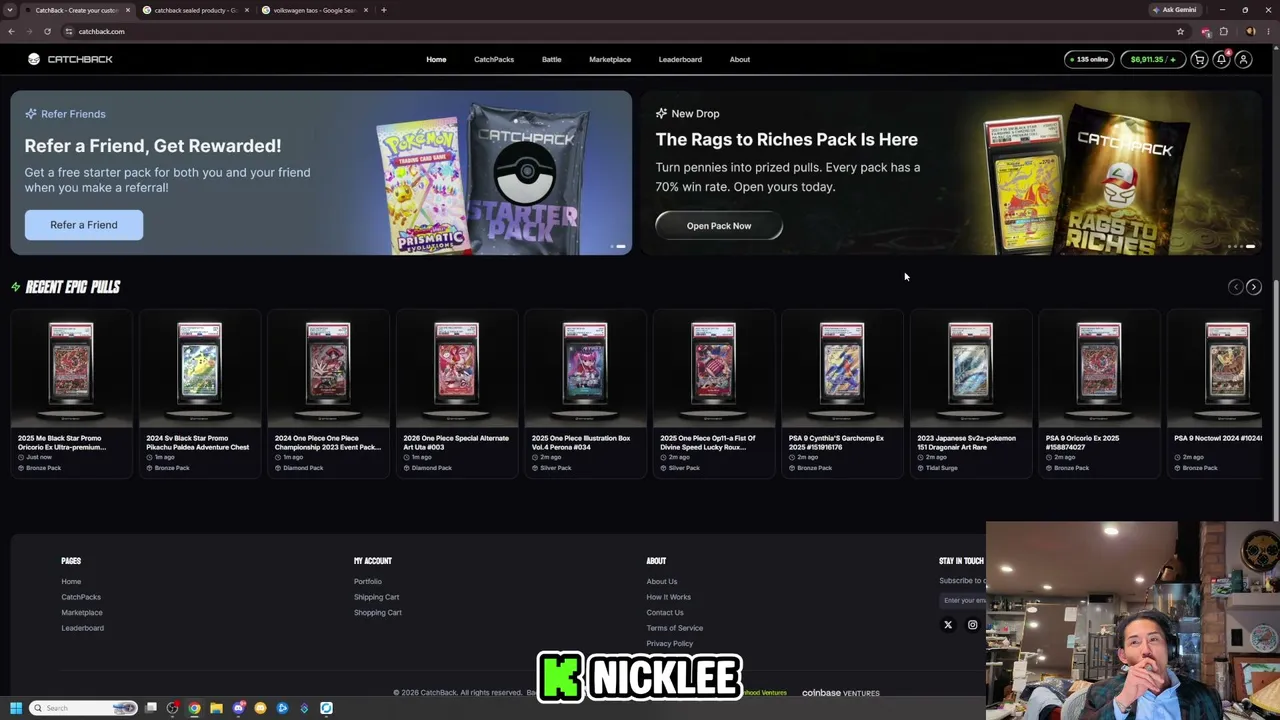The width and height of the screenshot is (1280, 720).
Task: Open OBS Studio from the taskbar
Action: pos(173,708)
